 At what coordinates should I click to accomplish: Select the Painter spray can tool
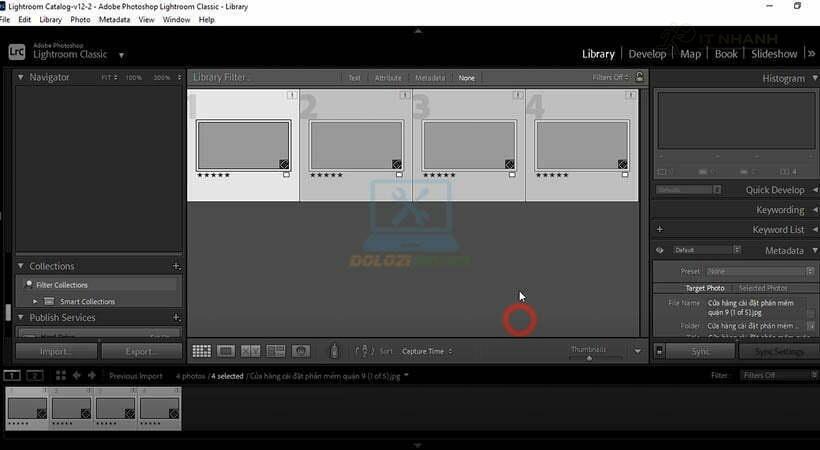[x=335, y=351]
